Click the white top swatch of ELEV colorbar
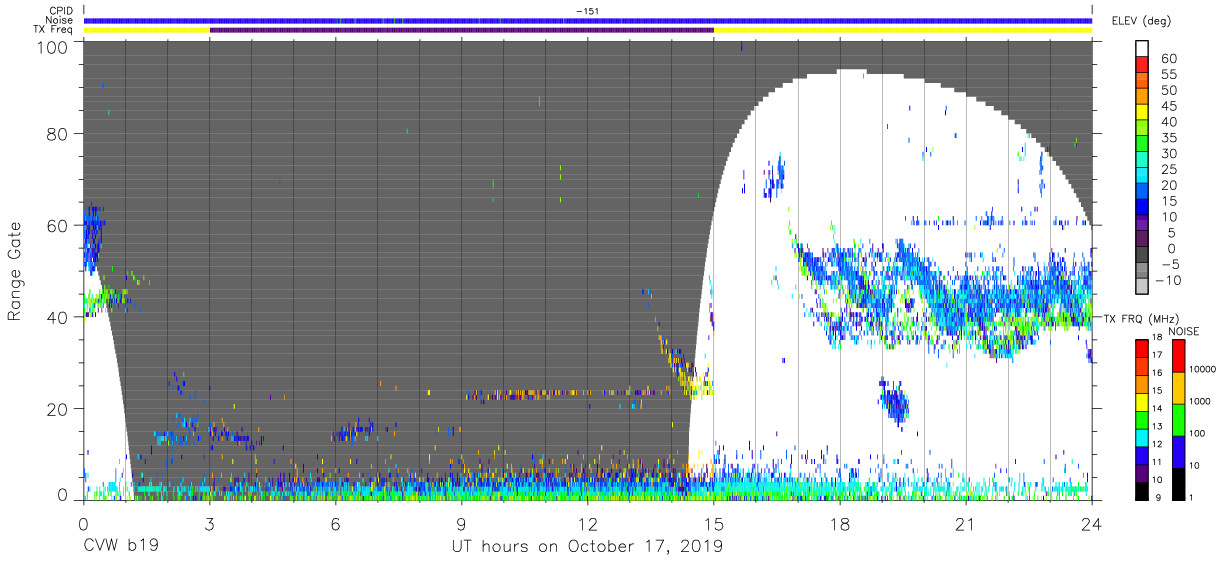This screenshot has width=1228, height=567. coord(1143,49)
